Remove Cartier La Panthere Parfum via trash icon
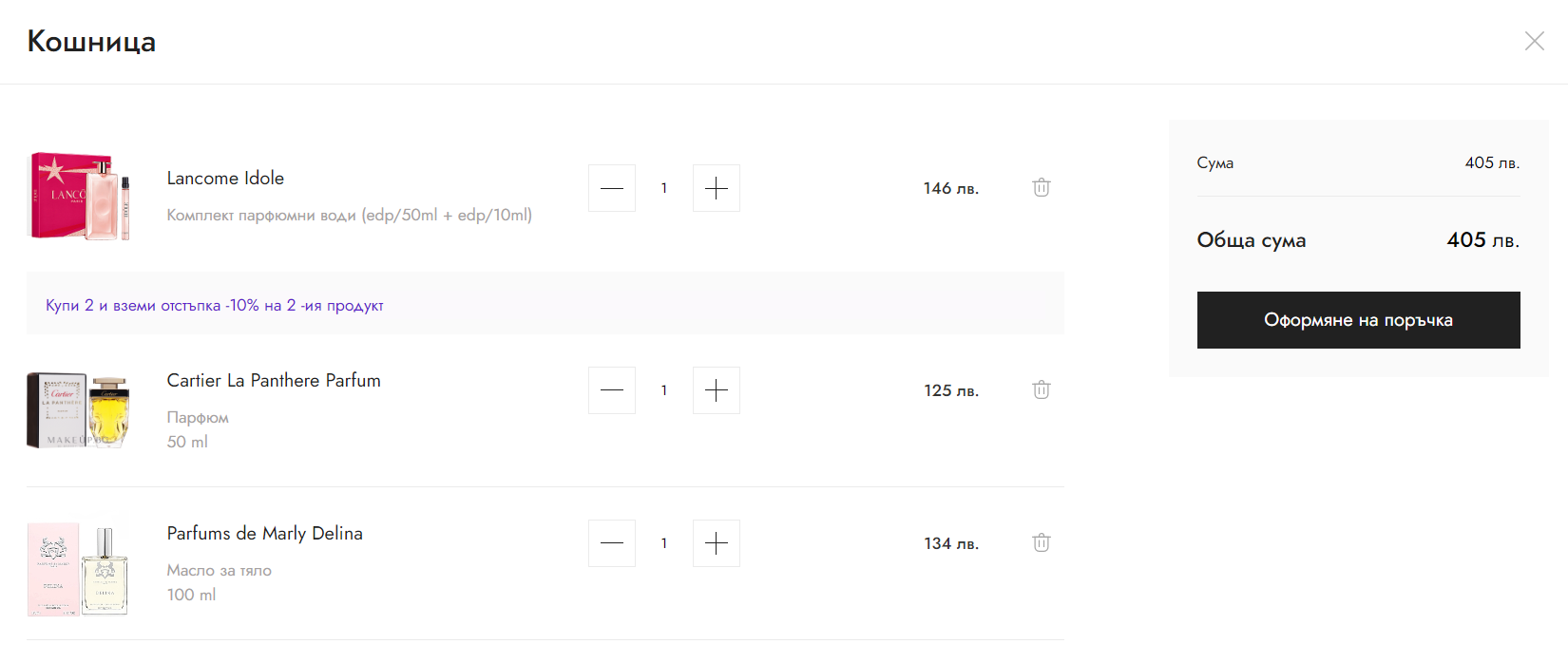Viewport: 1568px width, 663px height. point(1042,389)
